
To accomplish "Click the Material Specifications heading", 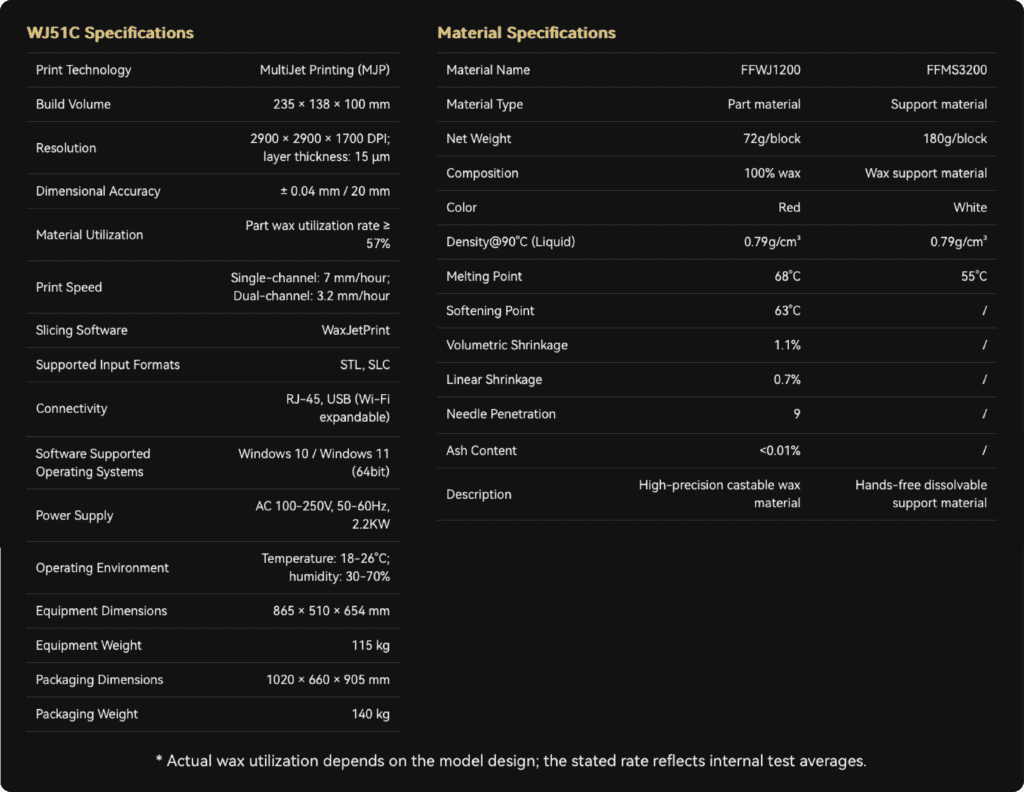I will click(526, 33).
